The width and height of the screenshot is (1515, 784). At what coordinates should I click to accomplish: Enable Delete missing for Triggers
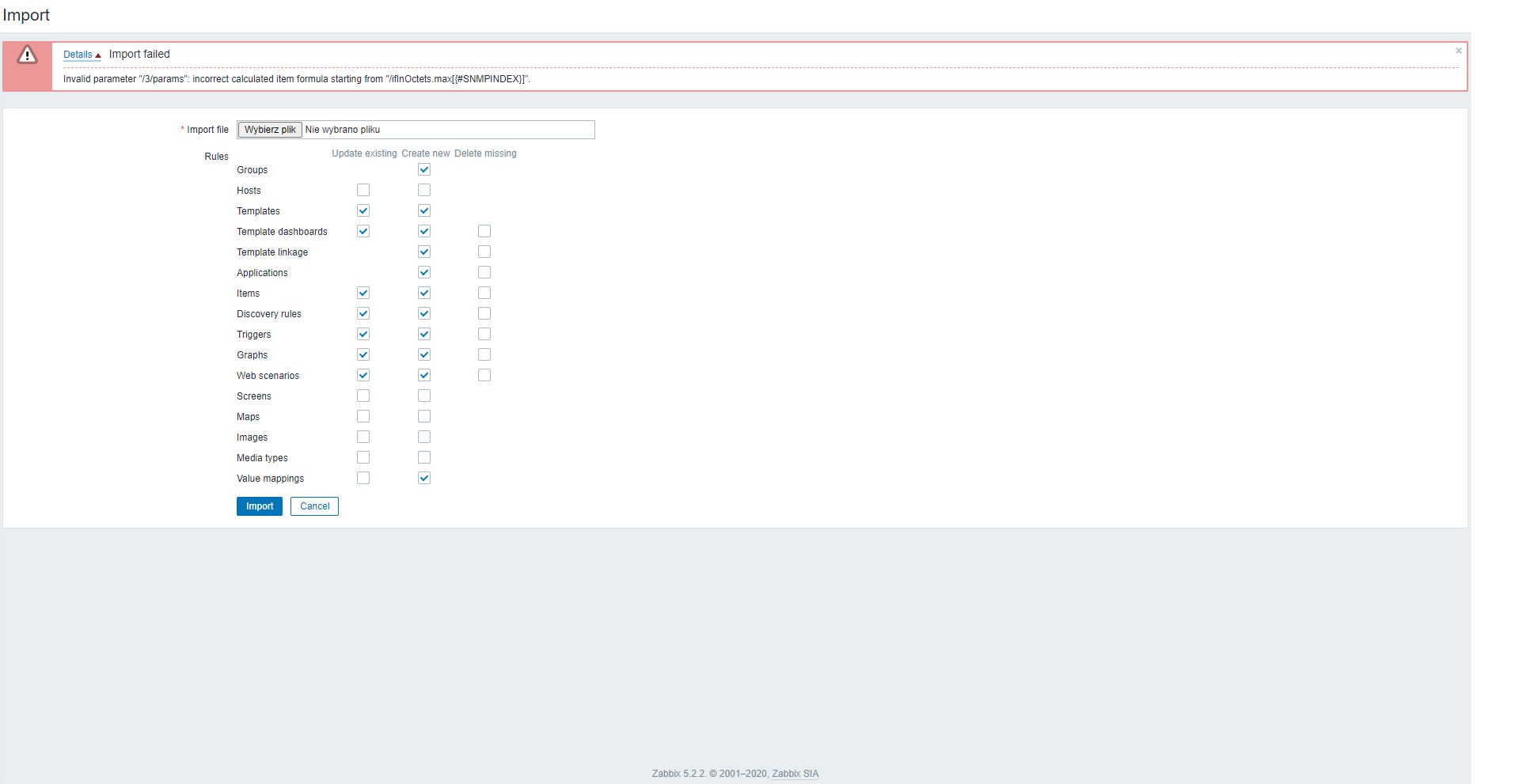click(x=484, y=334)
